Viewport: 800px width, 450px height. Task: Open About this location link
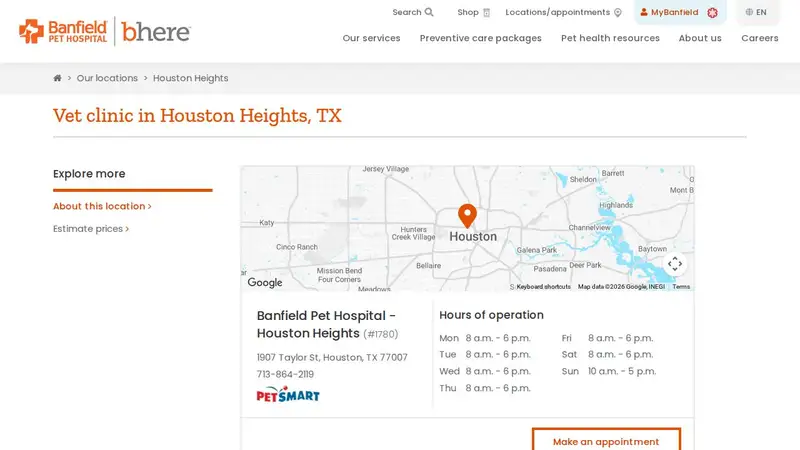coord(102,206)
